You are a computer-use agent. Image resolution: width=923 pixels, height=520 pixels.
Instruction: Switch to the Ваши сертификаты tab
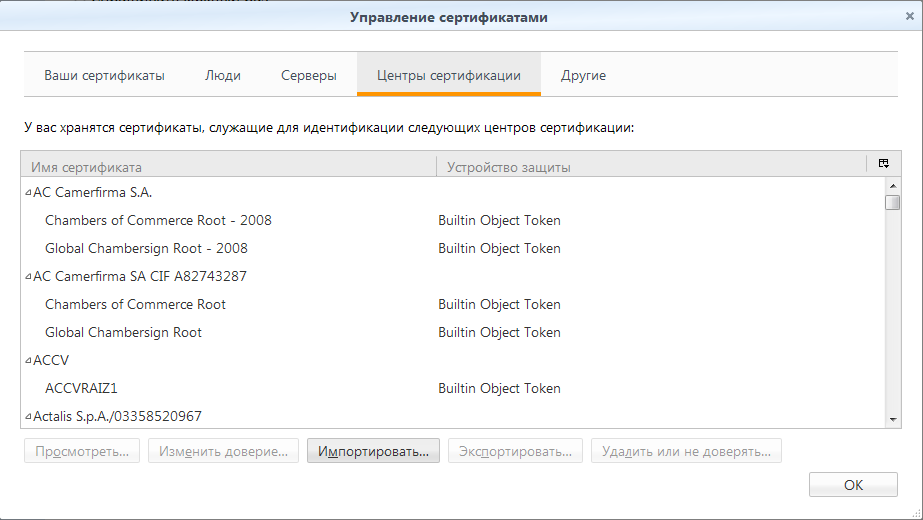pyautogui.click(x=104, y=76)
